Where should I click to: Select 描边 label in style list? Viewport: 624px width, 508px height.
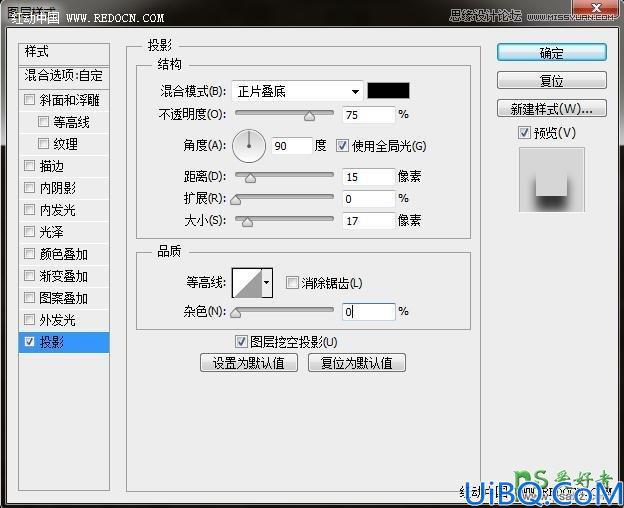click(x=52, y=166)
